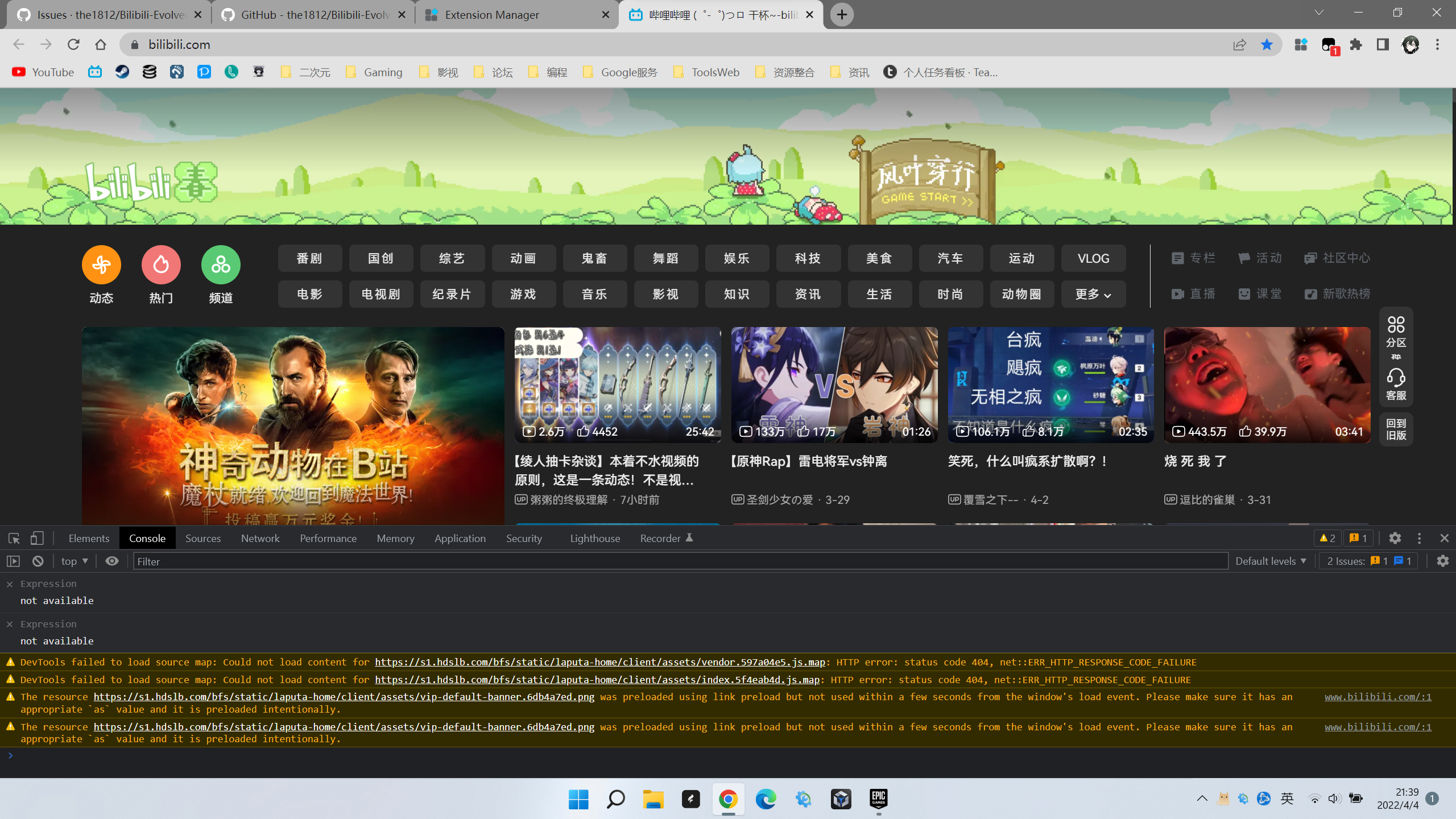Screen dimensions: 1456x819
Task: Select the 动态 pinwheel icon
Action: [101, 264]
